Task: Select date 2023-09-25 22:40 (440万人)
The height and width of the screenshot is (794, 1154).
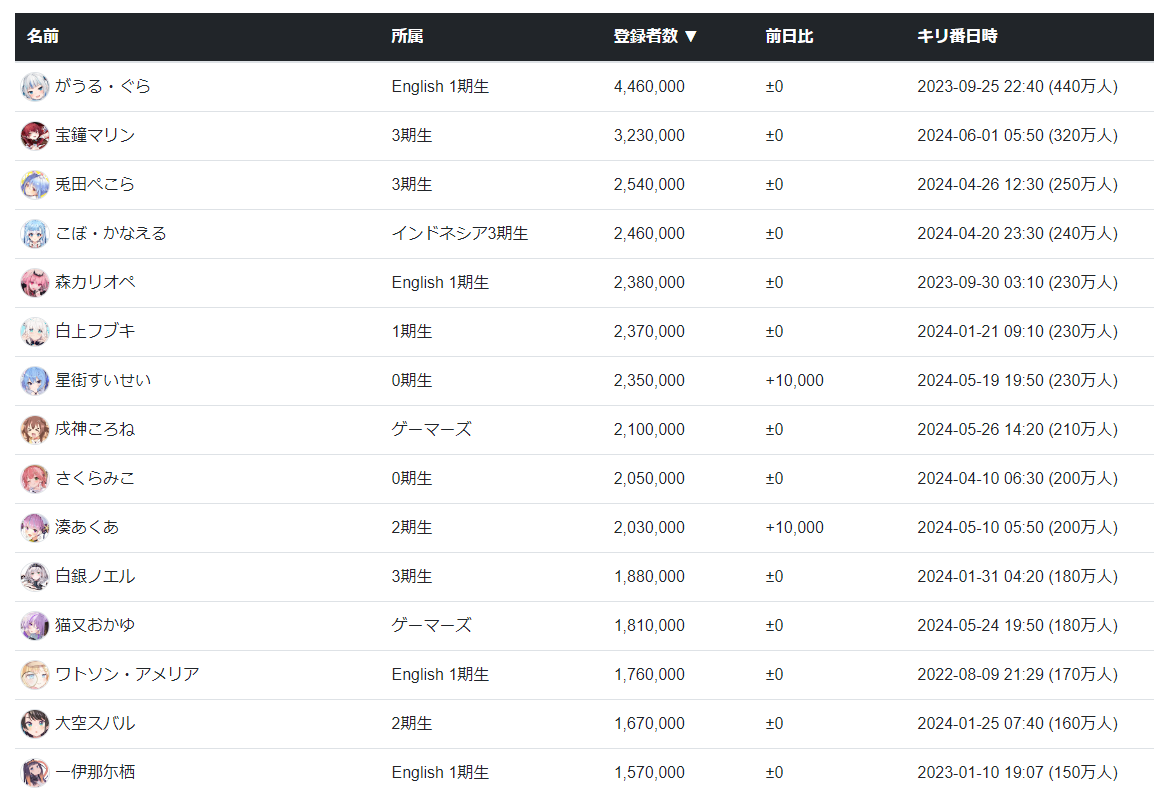Action: click(x=1017, y=86)
